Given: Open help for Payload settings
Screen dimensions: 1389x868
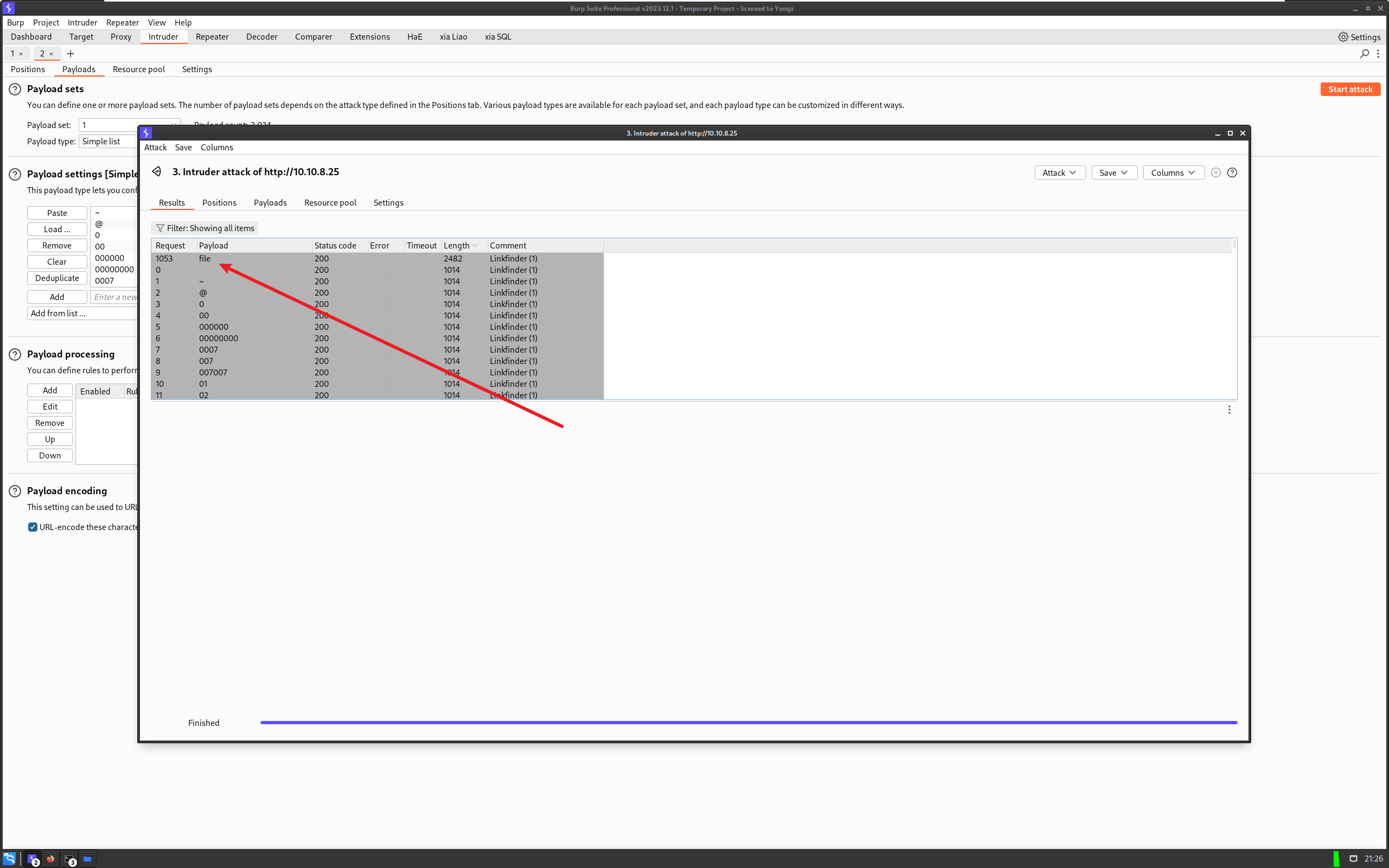Looking at the screenshot, I should [x=15, y=175].
